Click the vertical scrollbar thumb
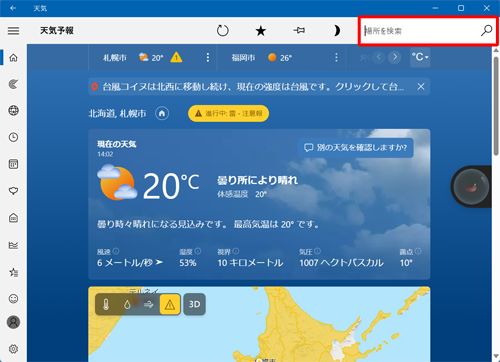 [x=496, y=106]
